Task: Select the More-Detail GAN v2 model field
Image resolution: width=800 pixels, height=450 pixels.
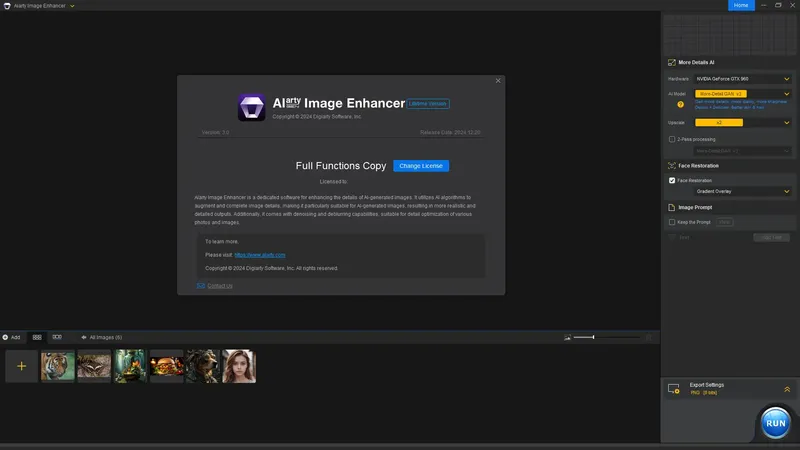Action: [x=720, y=94]
